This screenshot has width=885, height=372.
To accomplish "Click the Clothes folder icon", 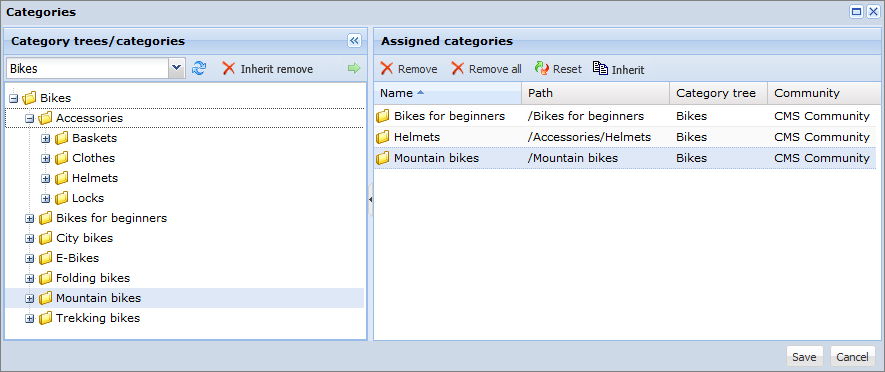I will click(x=62, y=159).
